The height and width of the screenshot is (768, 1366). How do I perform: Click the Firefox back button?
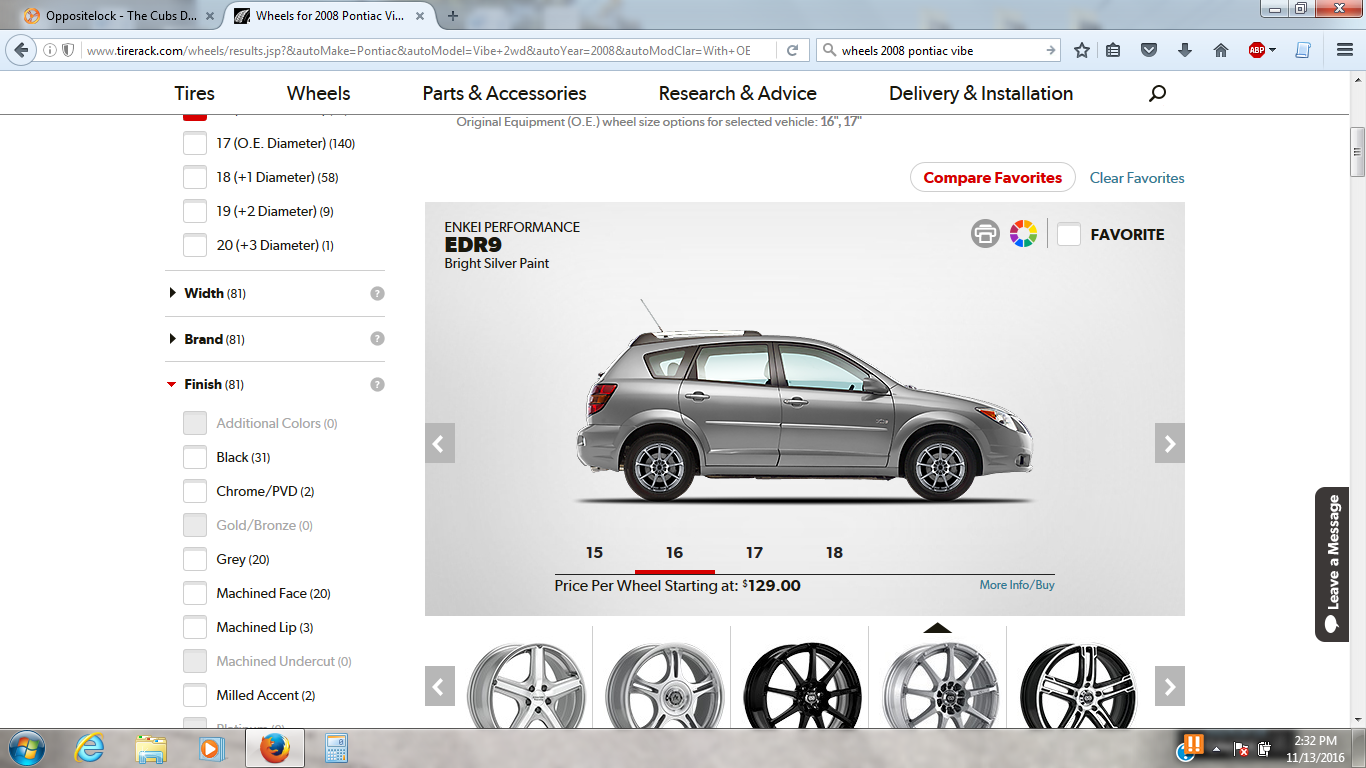(22, 50)
